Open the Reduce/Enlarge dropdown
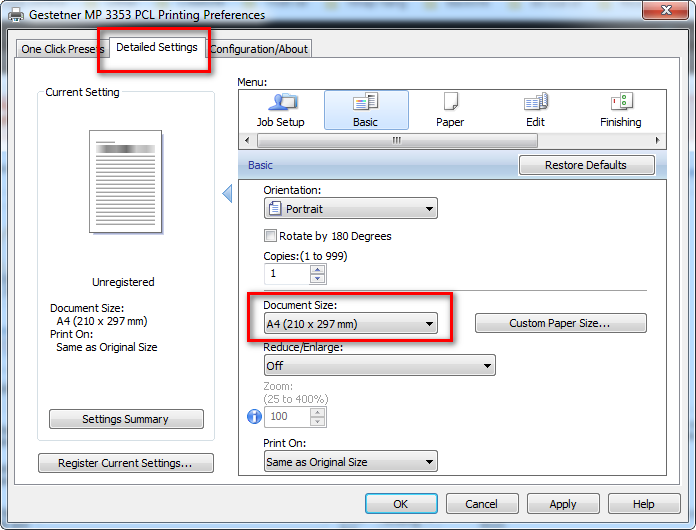The image size is (696, 530). click(380, 365)
